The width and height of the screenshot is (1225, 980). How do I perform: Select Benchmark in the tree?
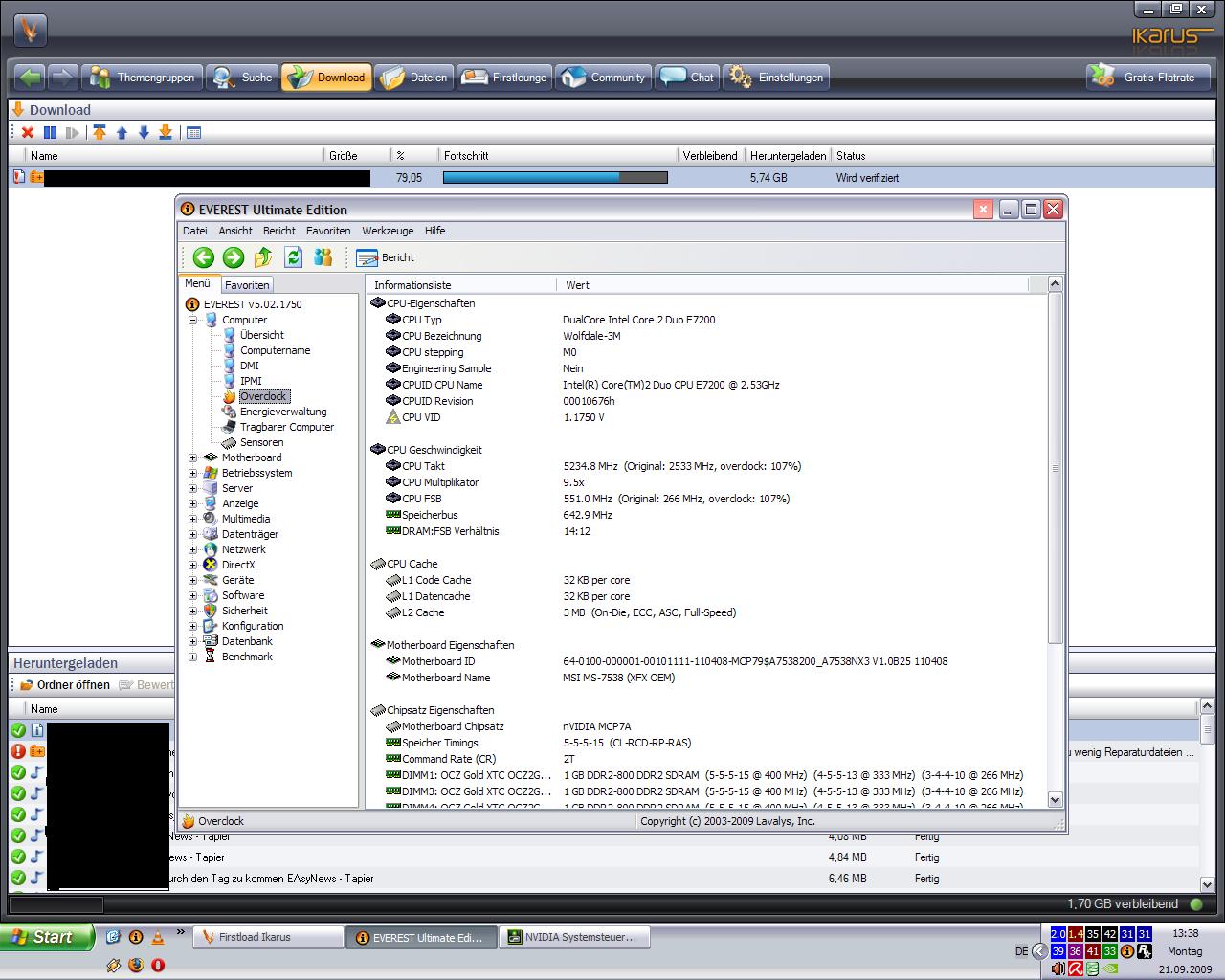pyautogui.click(x=247, y=657)
